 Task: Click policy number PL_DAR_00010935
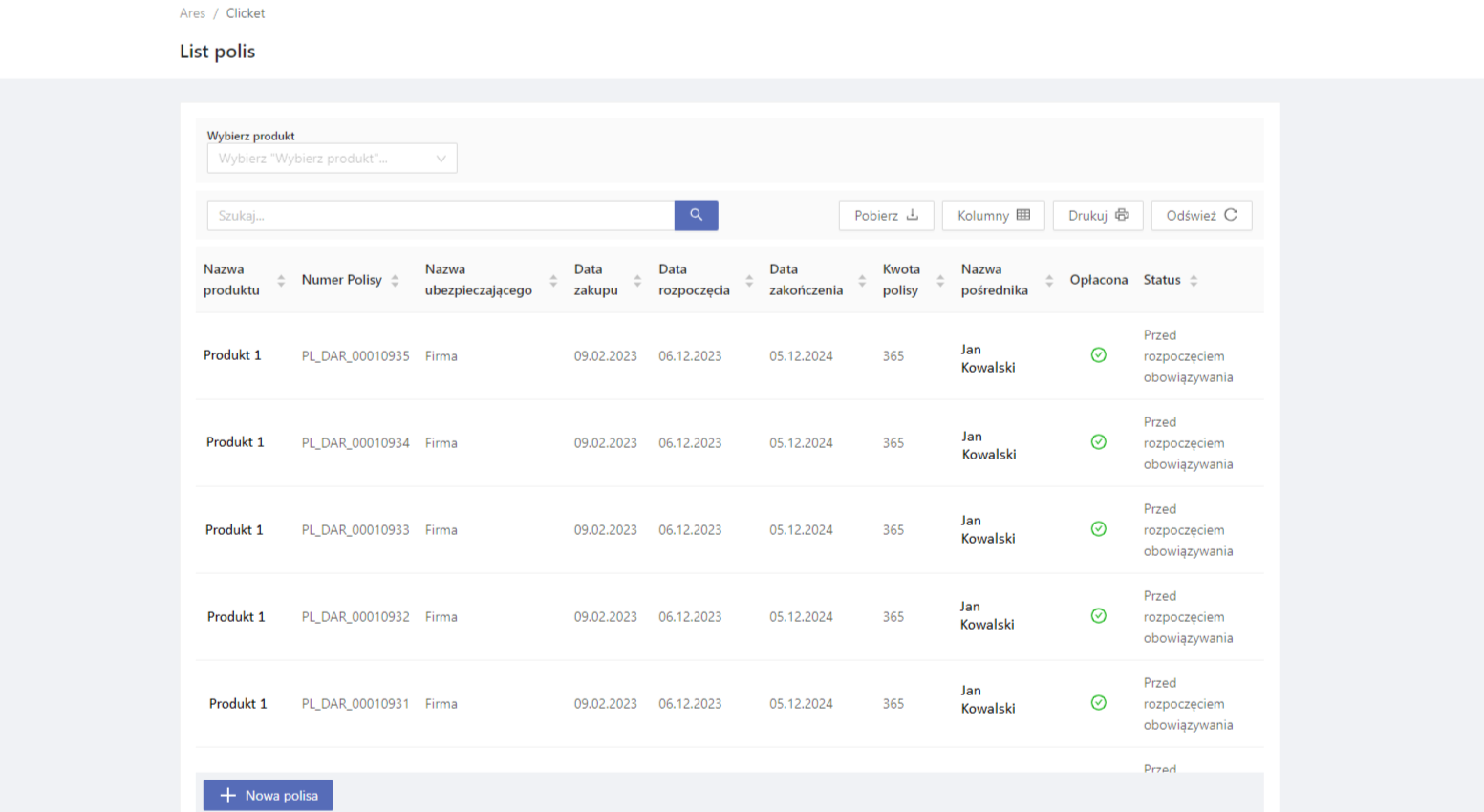coord(355,356)
